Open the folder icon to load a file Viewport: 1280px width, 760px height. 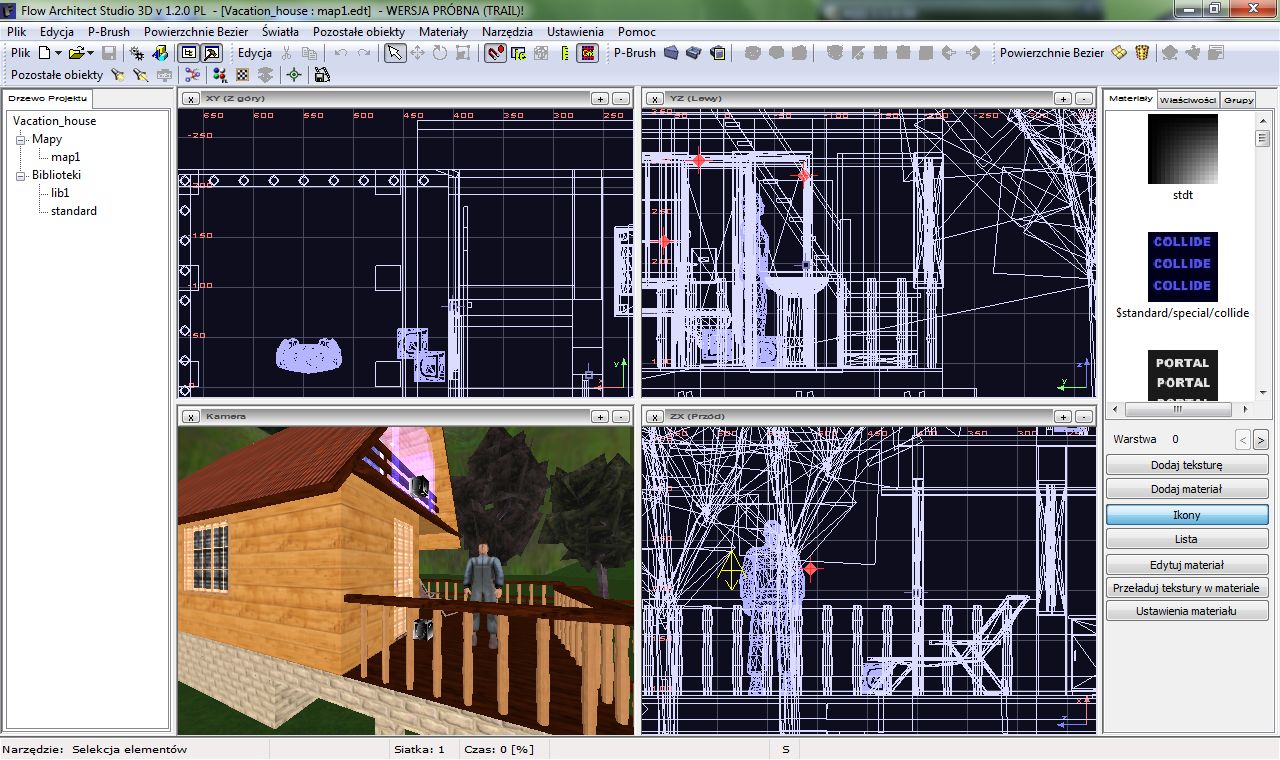click(76, 53)
